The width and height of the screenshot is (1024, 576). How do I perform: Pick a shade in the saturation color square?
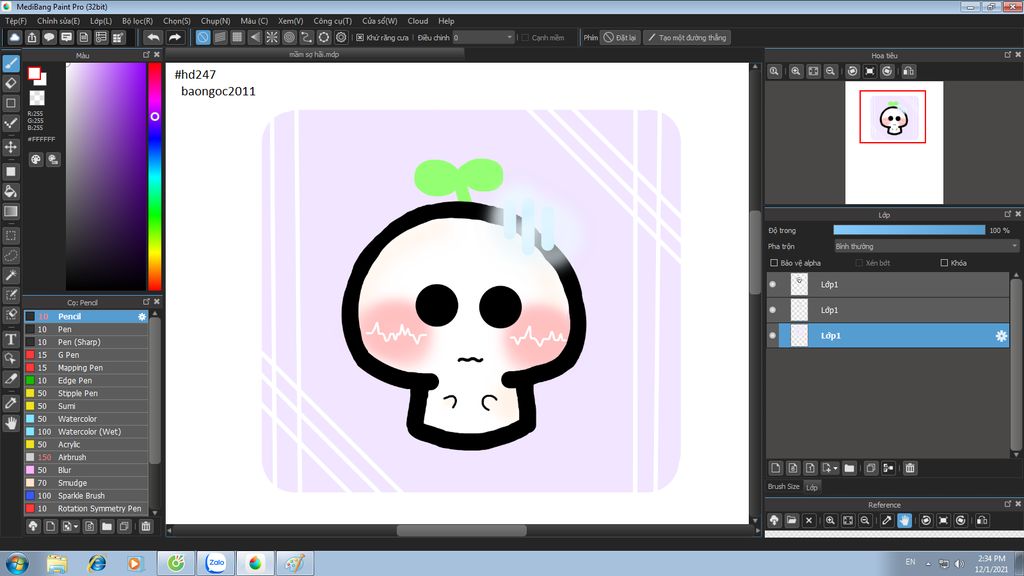pos(106,176)
